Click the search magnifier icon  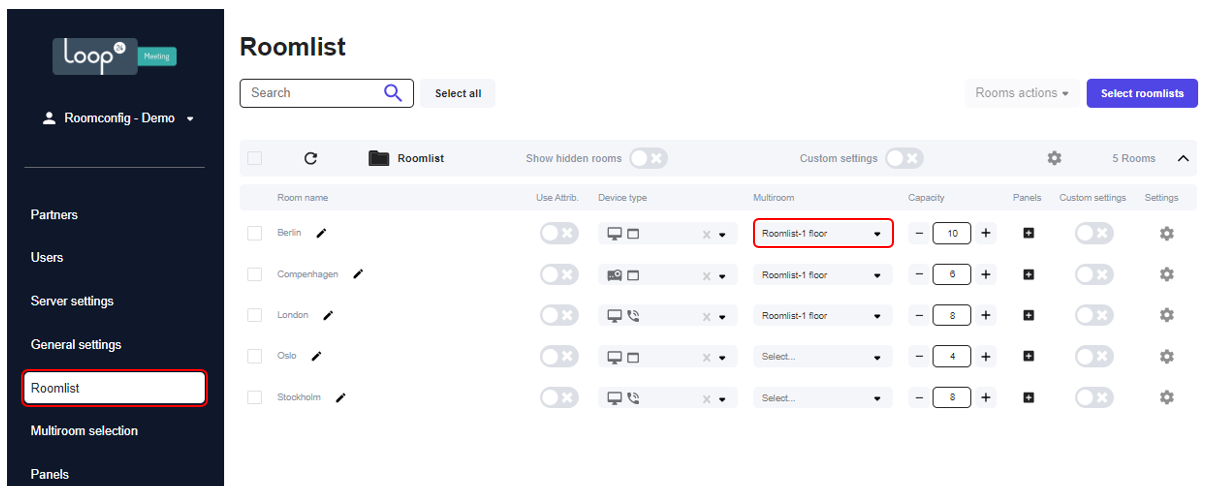pos(393,93)
